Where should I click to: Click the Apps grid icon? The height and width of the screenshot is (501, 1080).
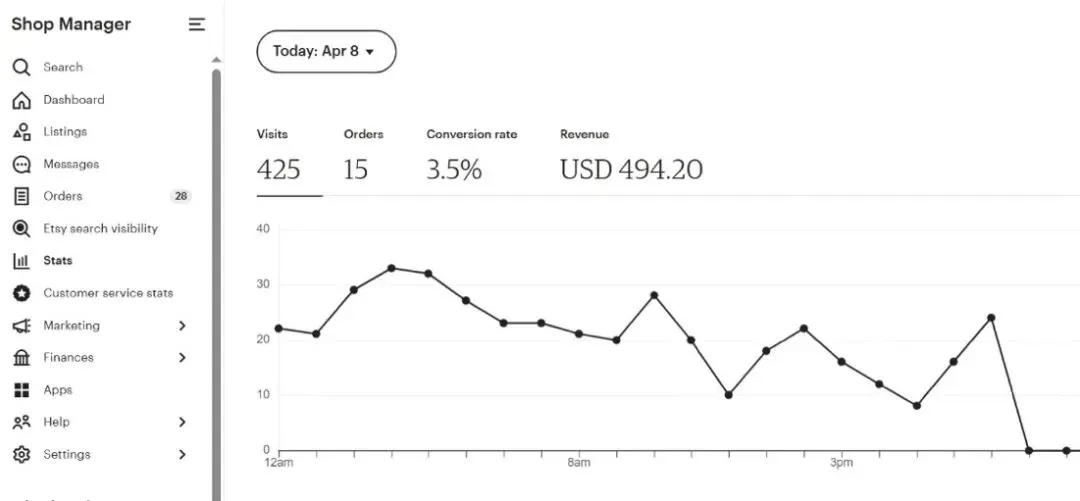21,390
